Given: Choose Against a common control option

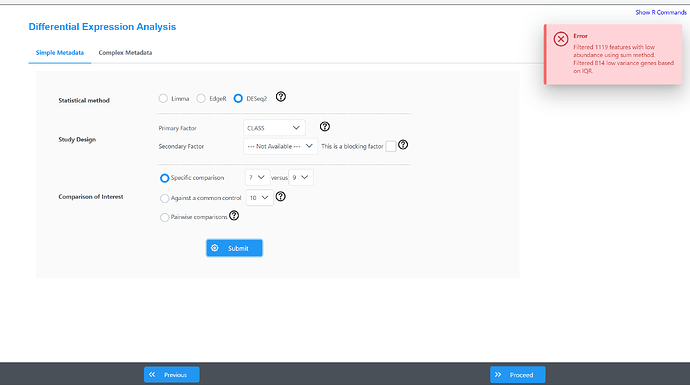Looking at the screenshot, I should coord(165,198).
